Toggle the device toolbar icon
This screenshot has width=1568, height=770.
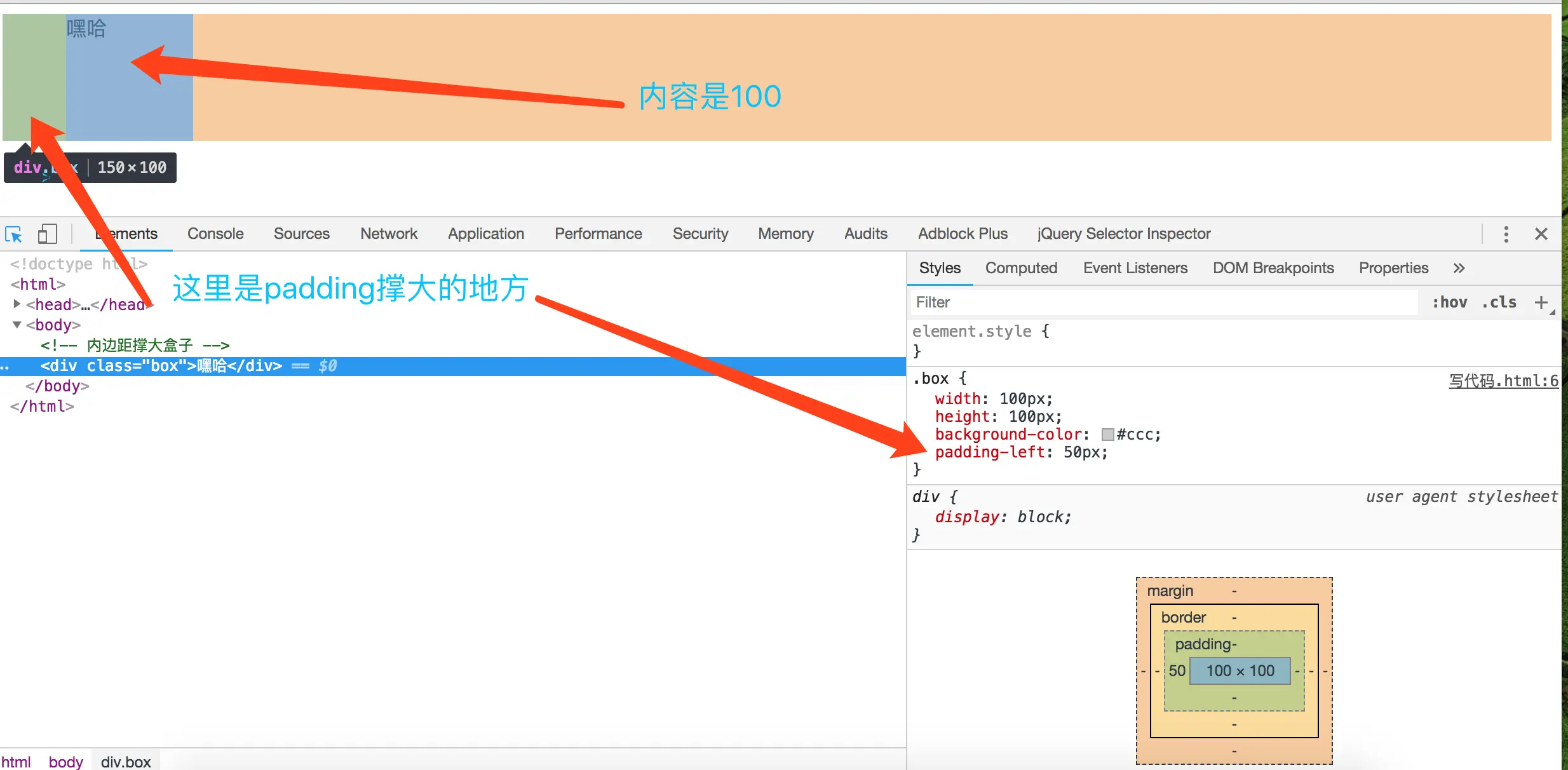[47, 234]
